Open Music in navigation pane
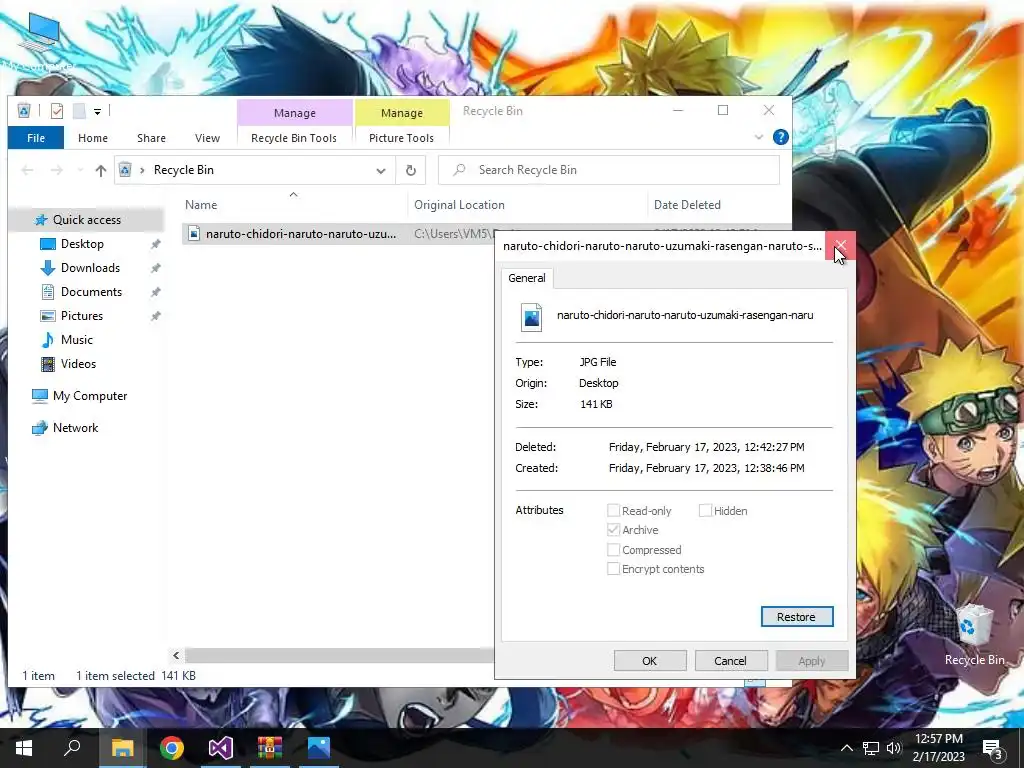 coord(76,340)
